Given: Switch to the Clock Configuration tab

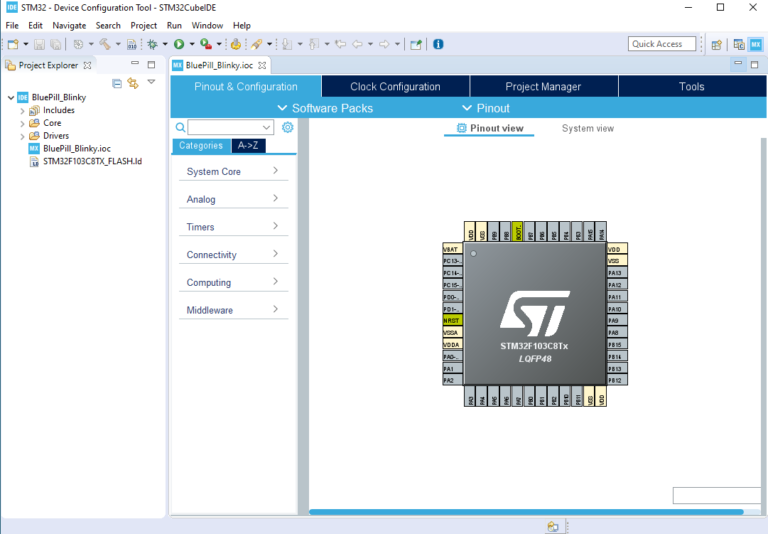Looking at the screenshot, I should (x=395, y=86).
